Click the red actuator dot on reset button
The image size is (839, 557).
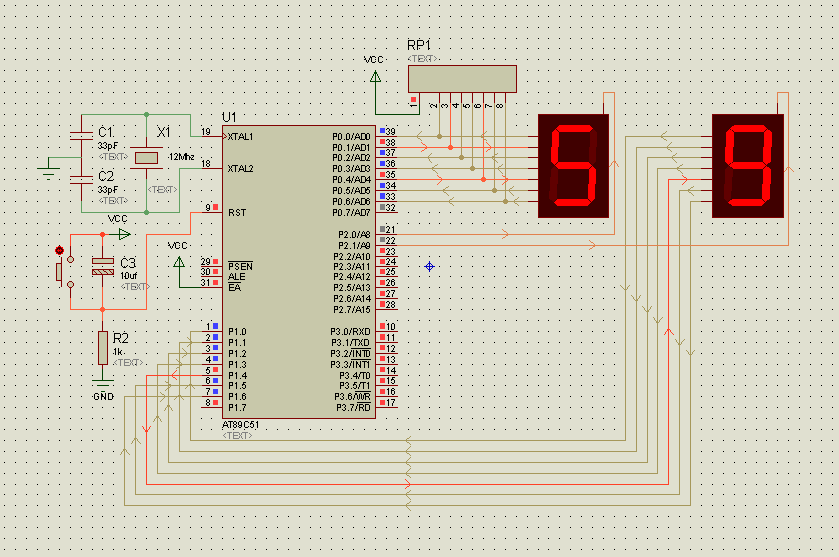[59, 250]
